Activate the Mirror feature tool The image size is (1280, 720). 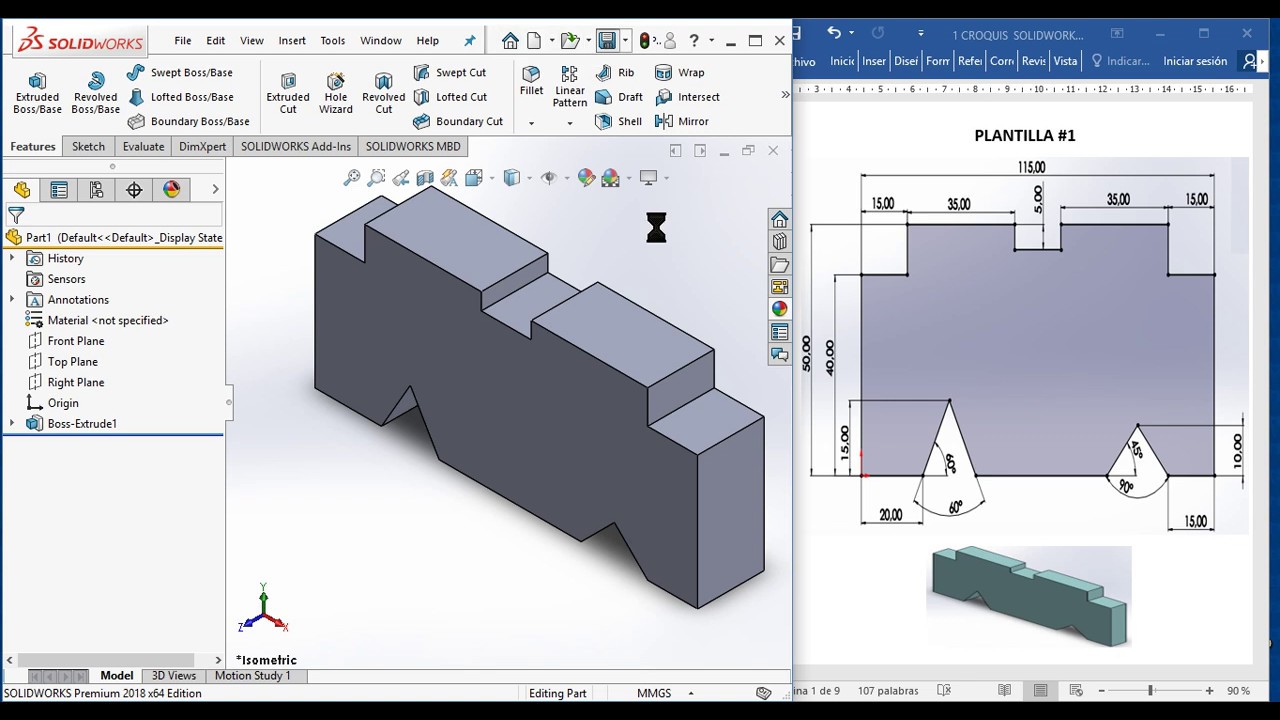click(x=681, y=121)
